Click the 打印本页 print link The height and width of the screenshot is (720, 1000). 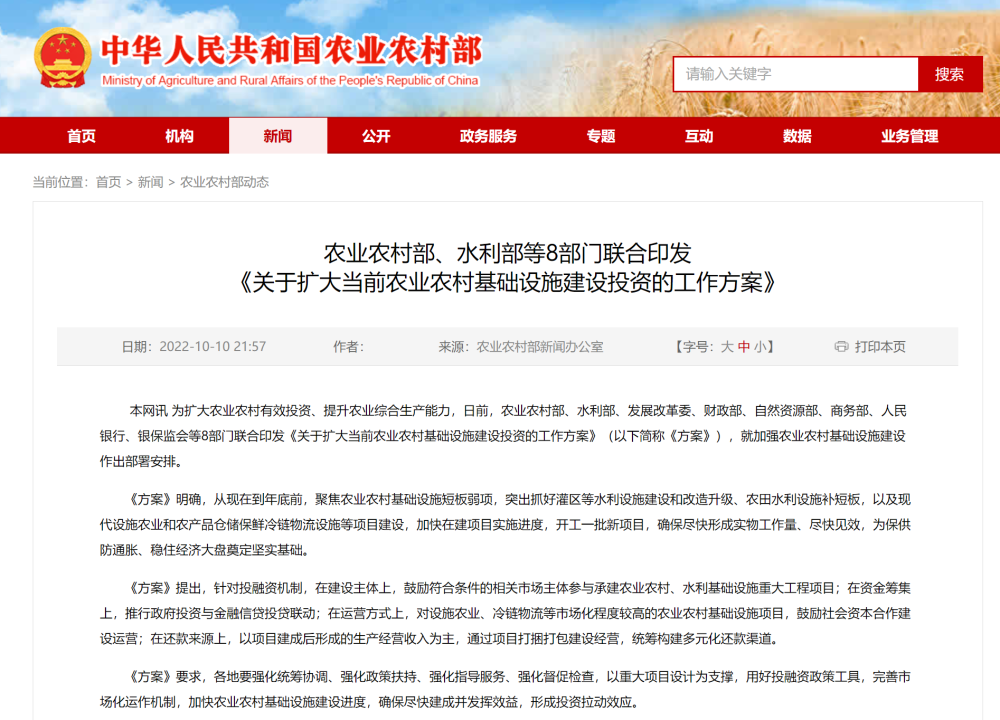pos(880,347)
